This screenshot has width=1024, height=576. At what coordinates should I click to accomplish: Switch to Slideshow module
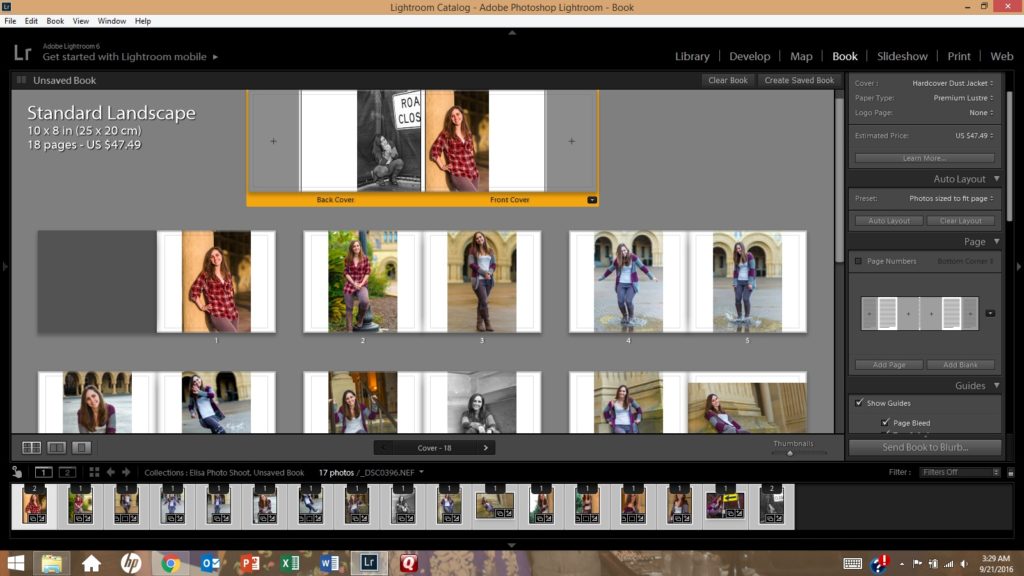(902, 56)
